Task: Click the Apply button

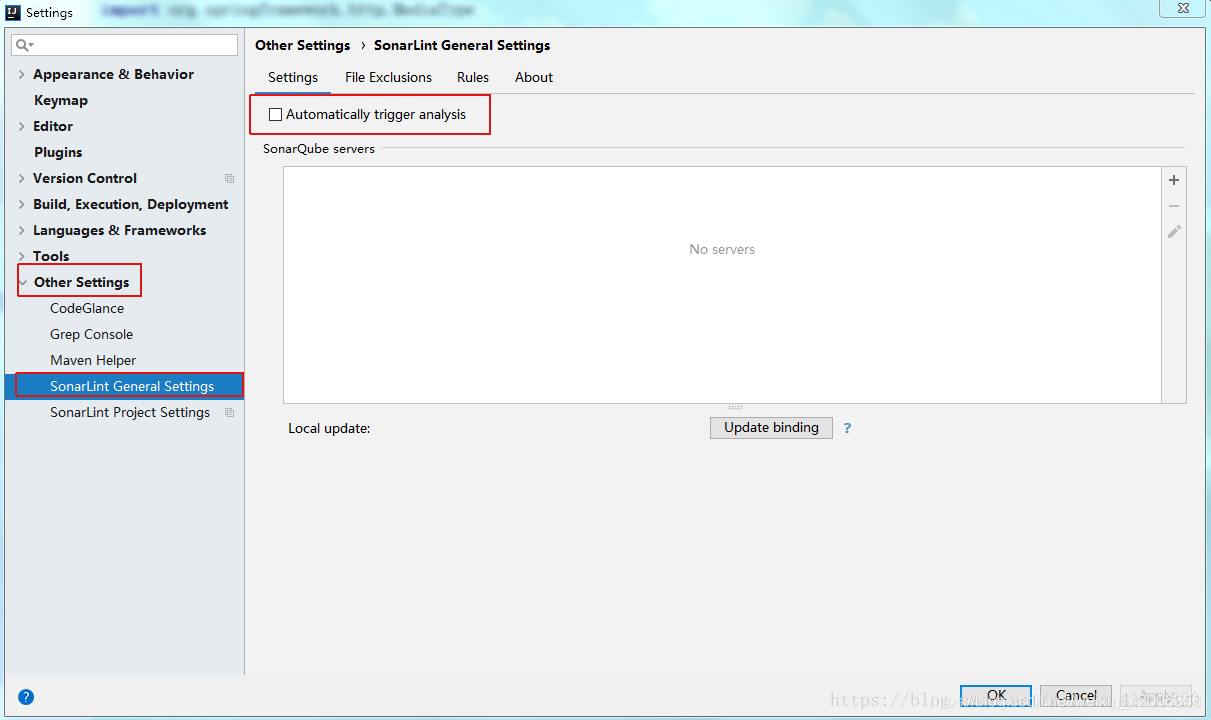Action: point(1156,696)
